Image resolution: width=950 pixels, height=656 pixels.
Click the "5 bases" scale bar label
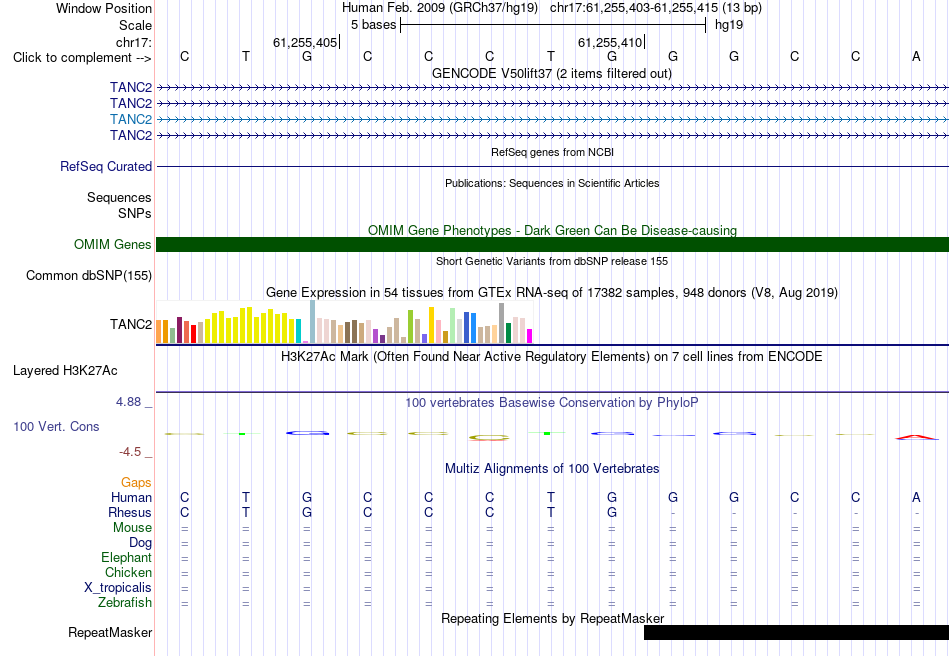pos(373,25)
